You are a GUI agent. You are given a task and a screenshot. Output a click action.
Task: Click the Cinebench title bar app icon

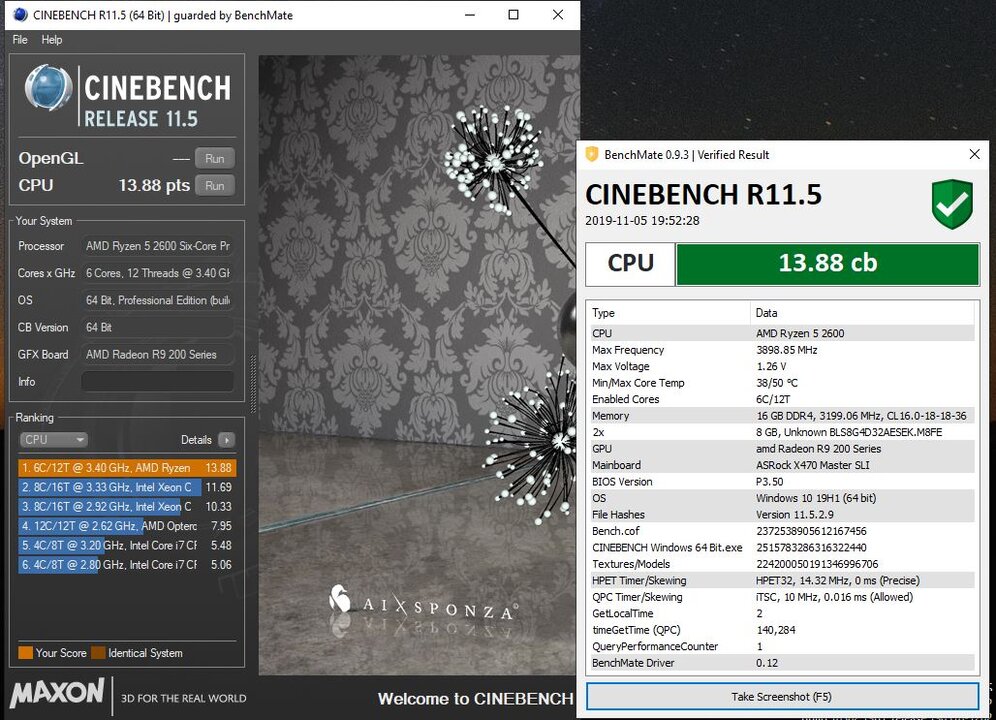pyautogui.click(x=20, y=15)
